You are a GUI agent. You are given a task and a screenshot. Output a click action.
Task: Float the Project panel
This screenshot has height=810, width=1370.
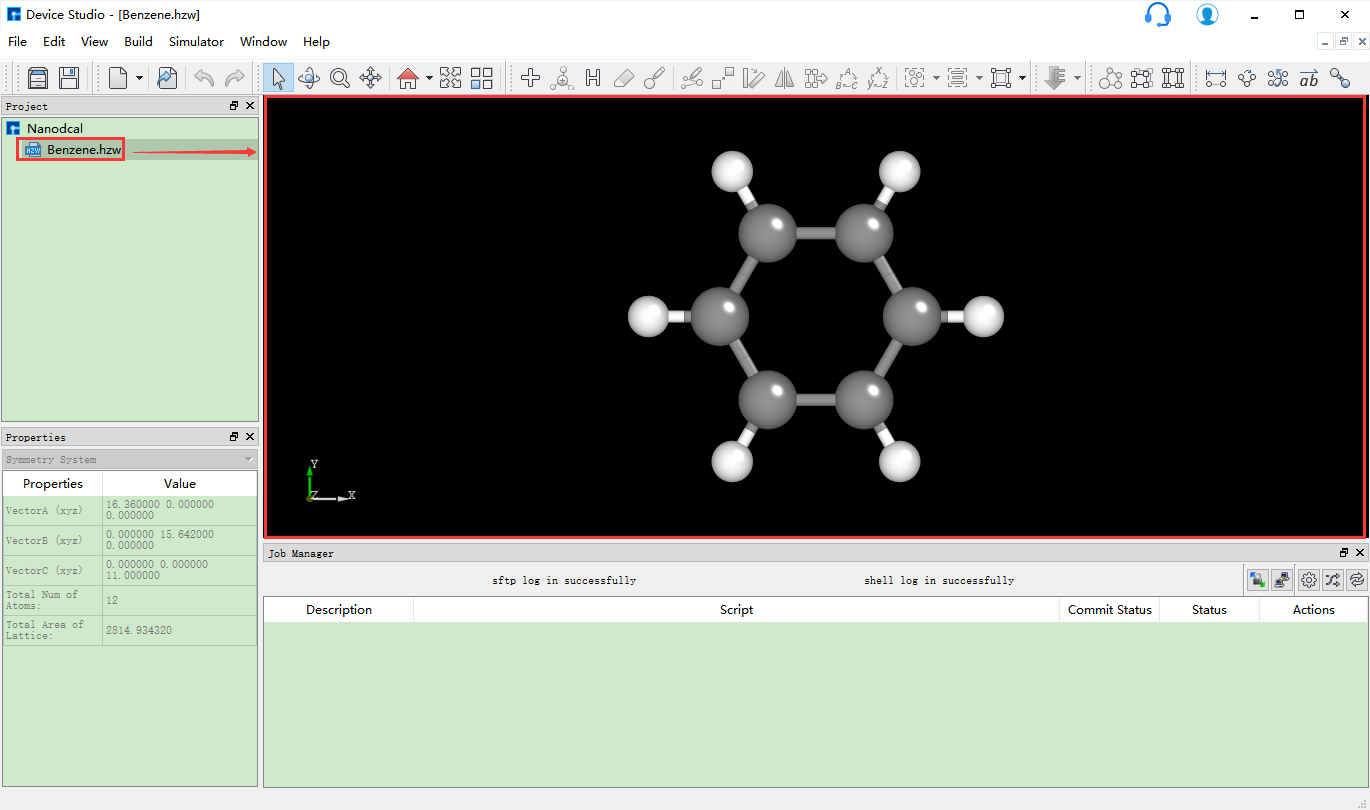tap(234, 106)
